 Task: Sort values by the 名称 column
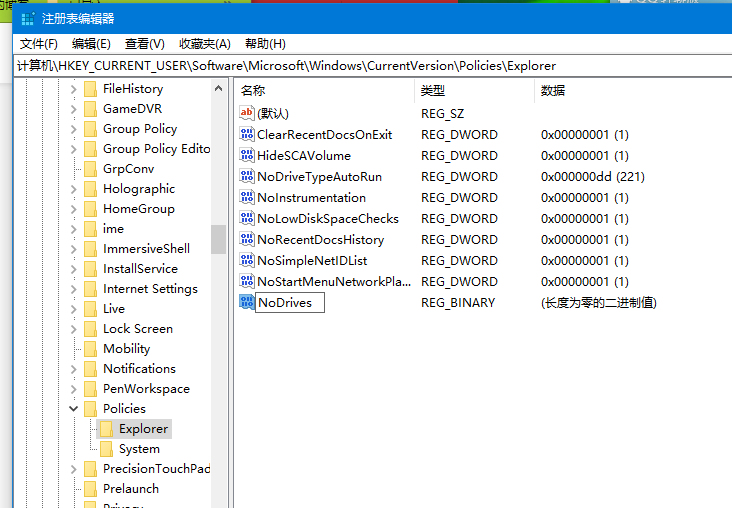(324, 91)
